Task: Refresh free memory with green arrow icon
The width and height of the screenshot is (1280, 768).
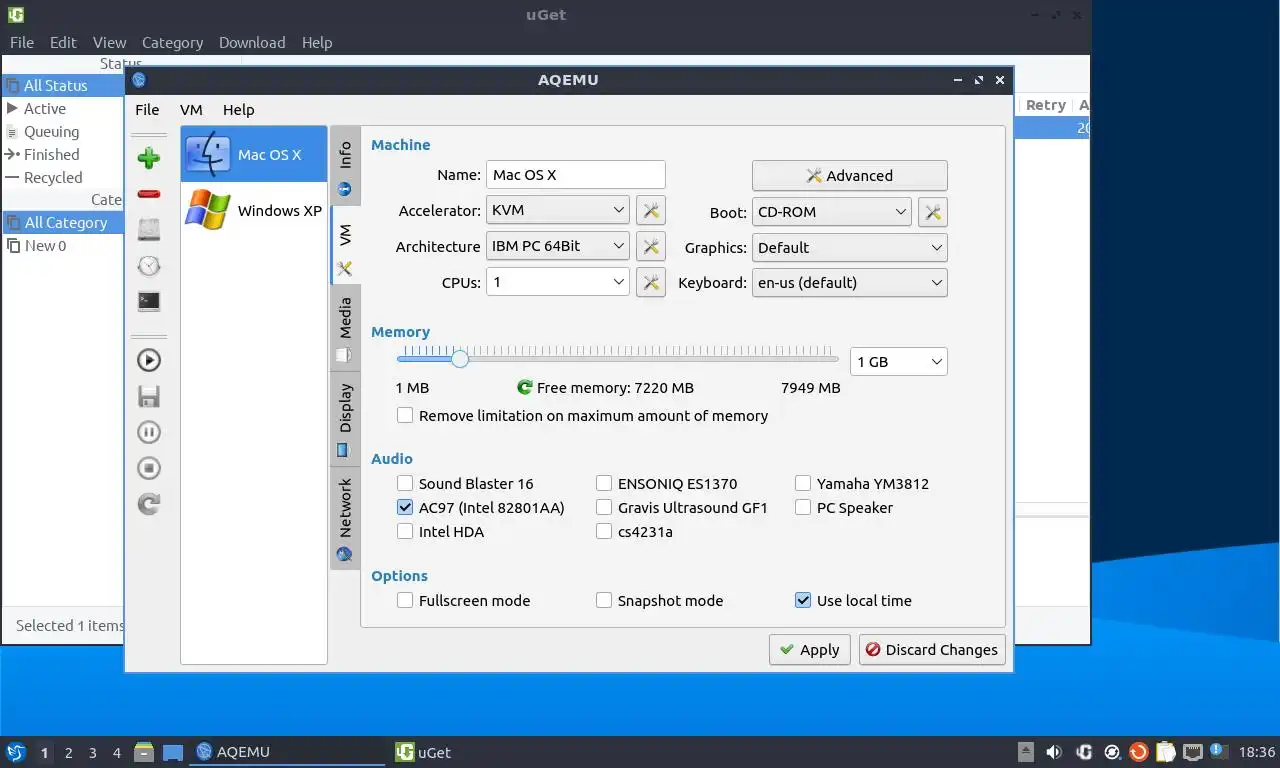Action: point(524,387)
